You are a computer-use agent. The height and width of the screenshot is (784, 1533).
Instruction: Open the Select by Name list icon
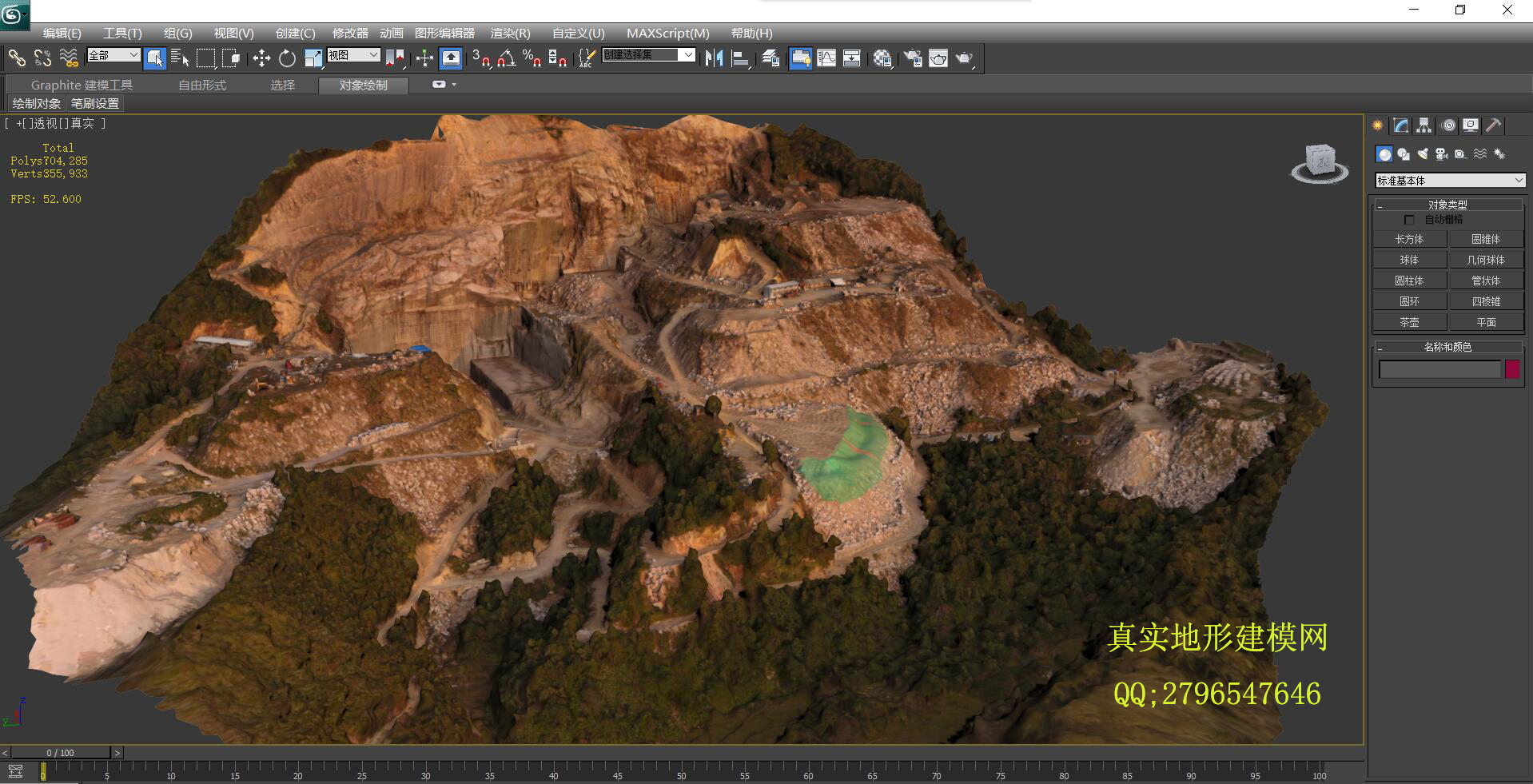(181, 58)
